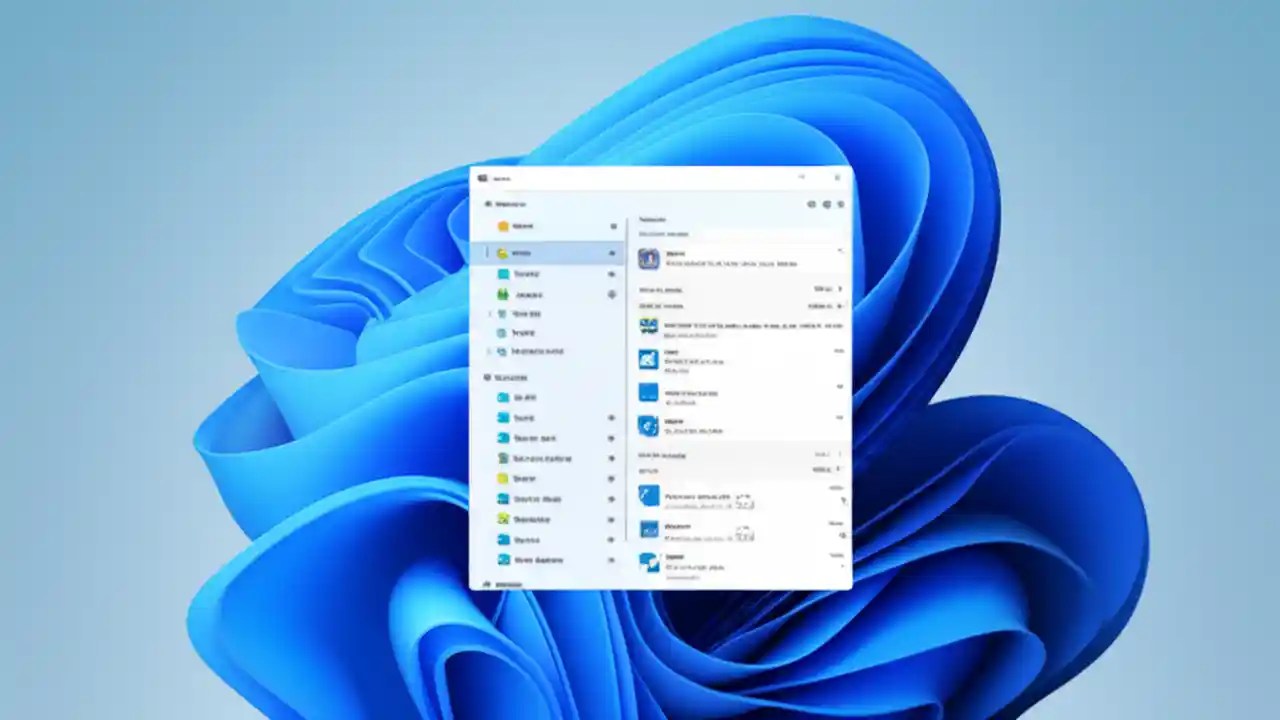Select the globe app icon at the list bottom
The image size is (1280, 720).
click(x=648, y=563)
